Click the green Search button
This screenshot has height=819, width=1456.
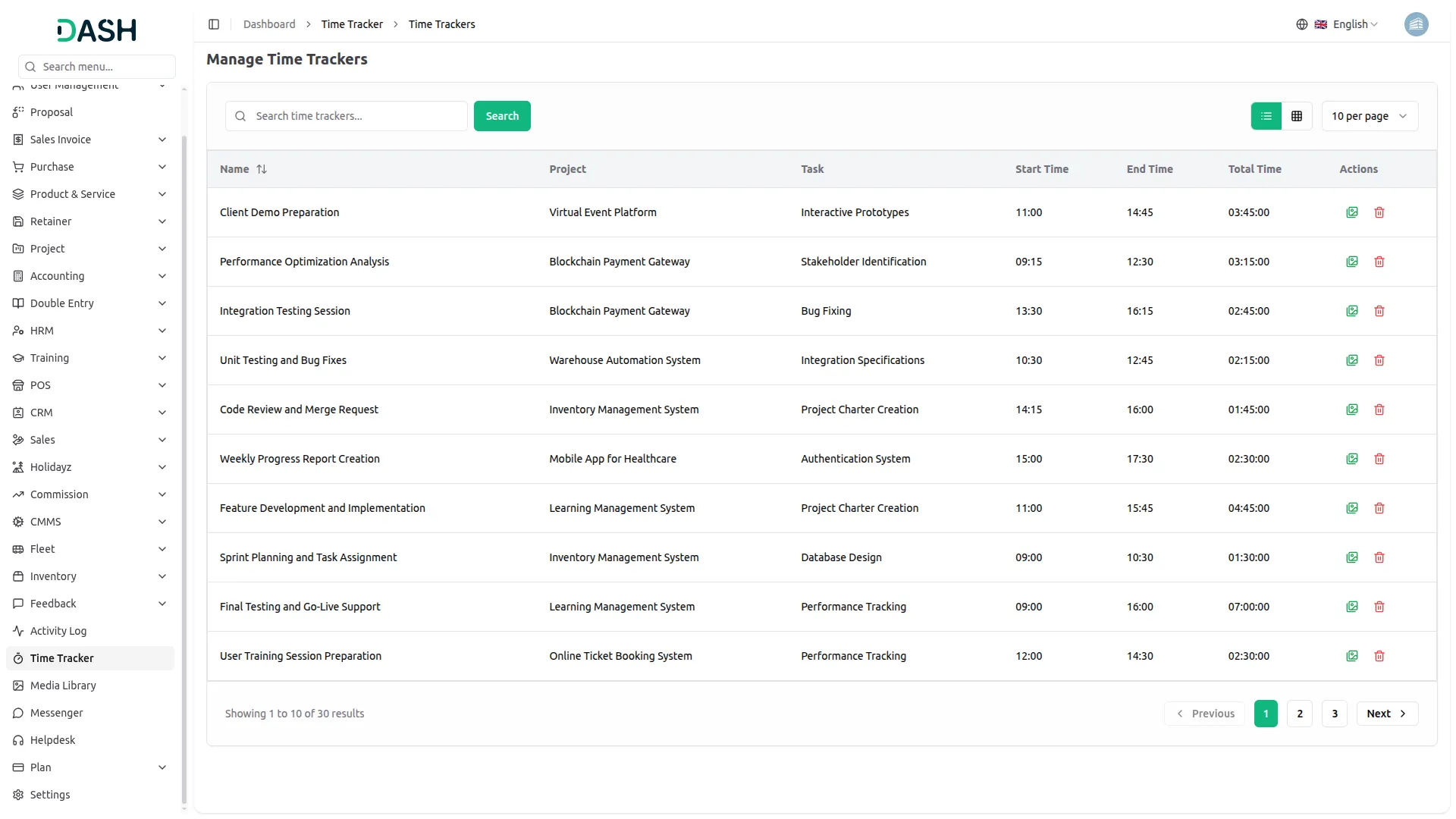pos(502,116)
